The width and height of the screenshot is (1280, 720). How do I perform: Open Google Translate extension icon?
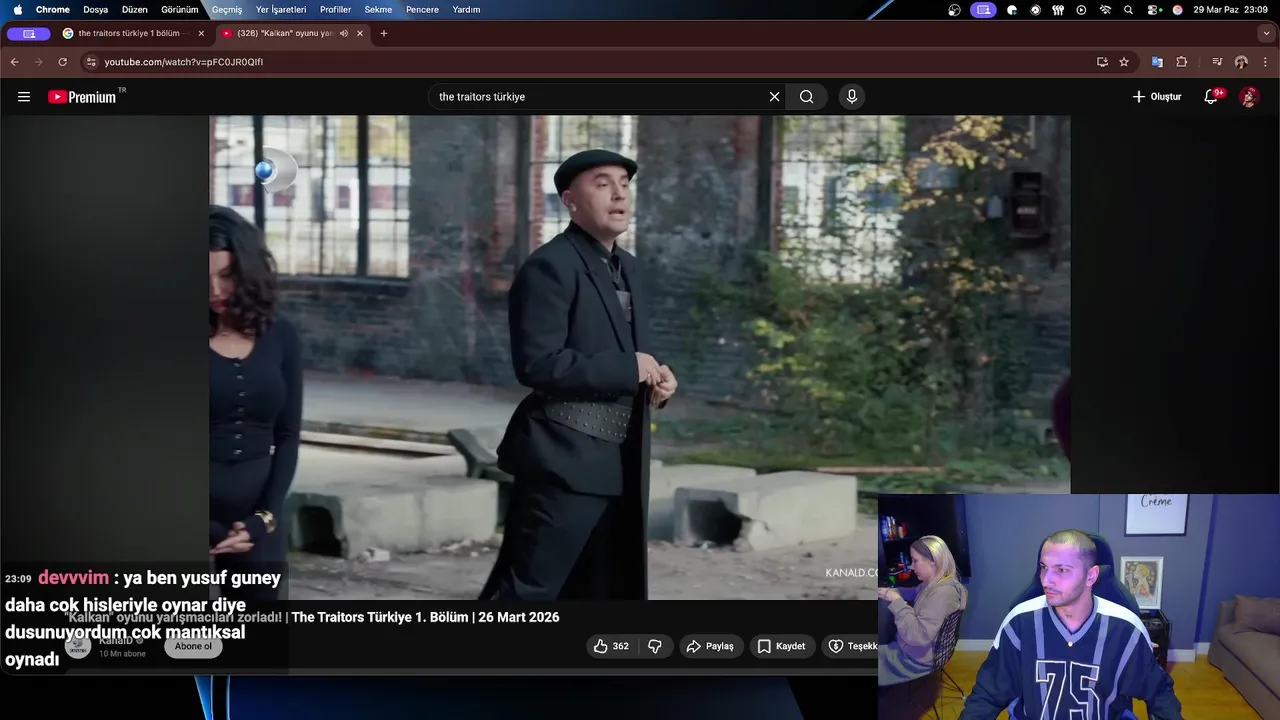tap(1157, 62)
